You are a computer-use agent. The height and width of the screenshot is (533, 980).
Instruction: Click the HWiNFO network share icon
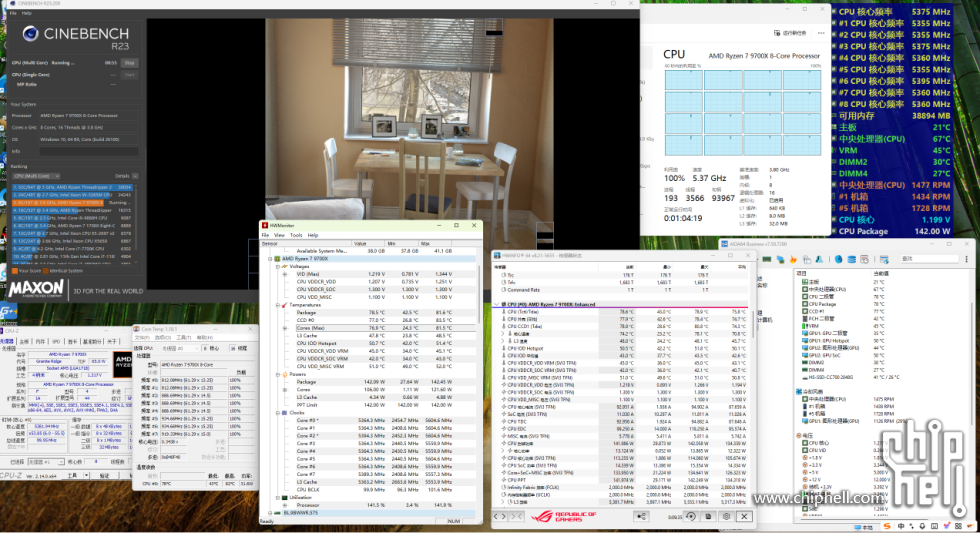[641, 517]
